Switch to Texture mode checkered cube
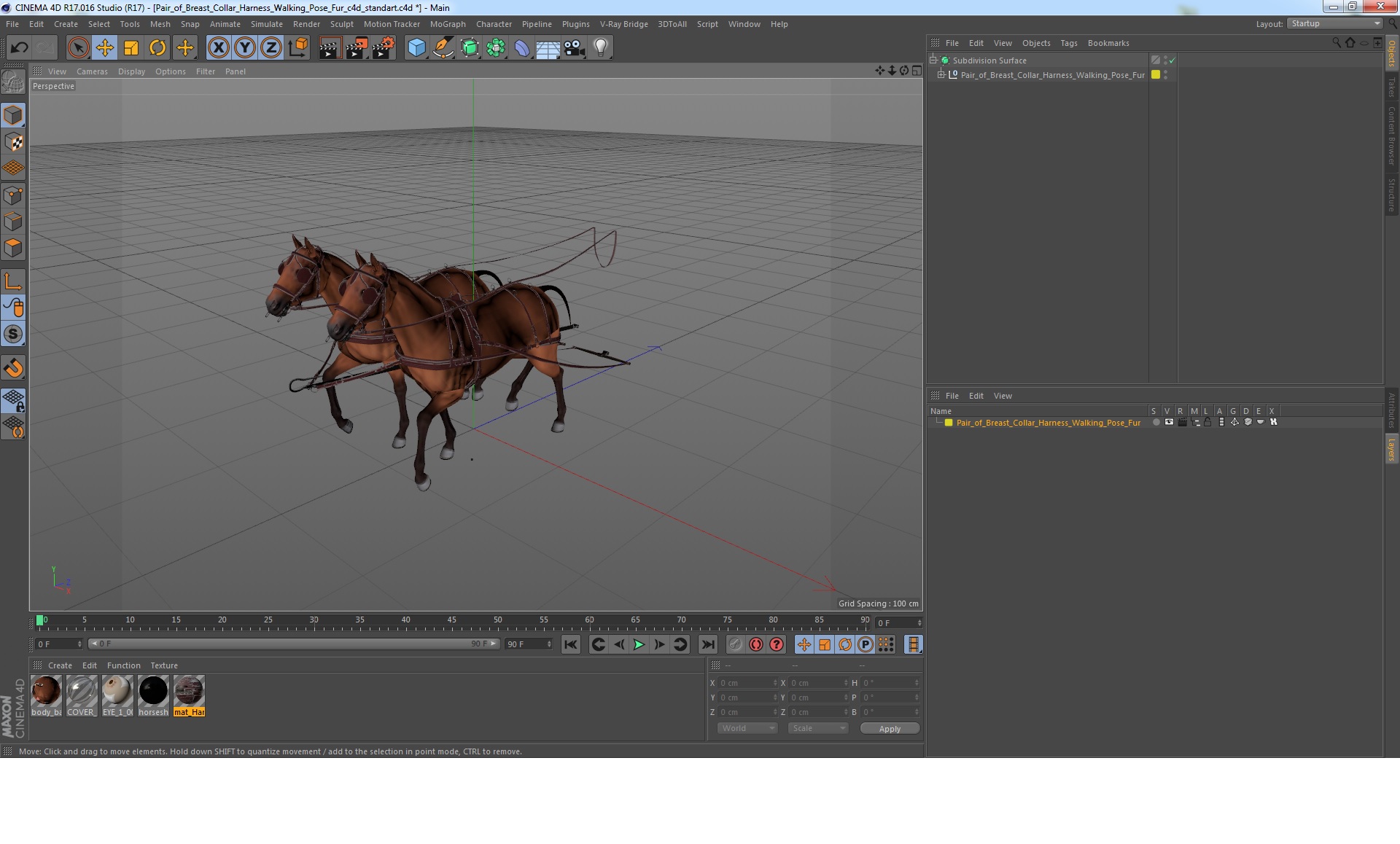The width and height of the screenshot is (1400, 844). pyautogui.click(x=13, y=141)
